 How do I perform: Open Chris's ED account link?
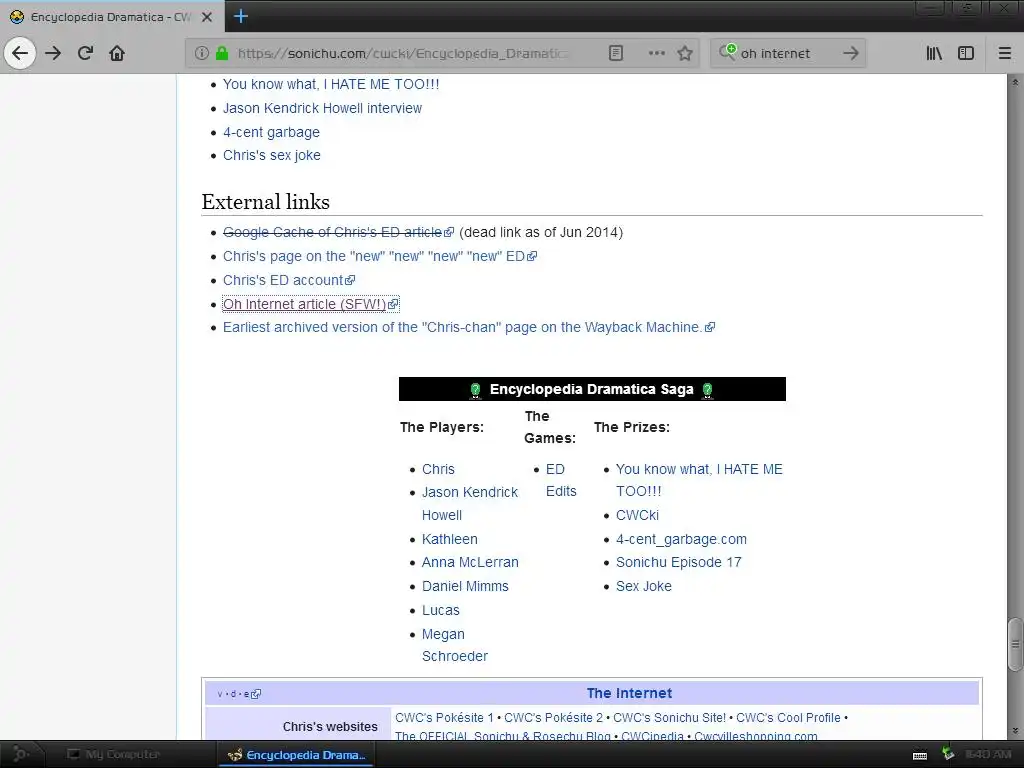pos(289,280)
